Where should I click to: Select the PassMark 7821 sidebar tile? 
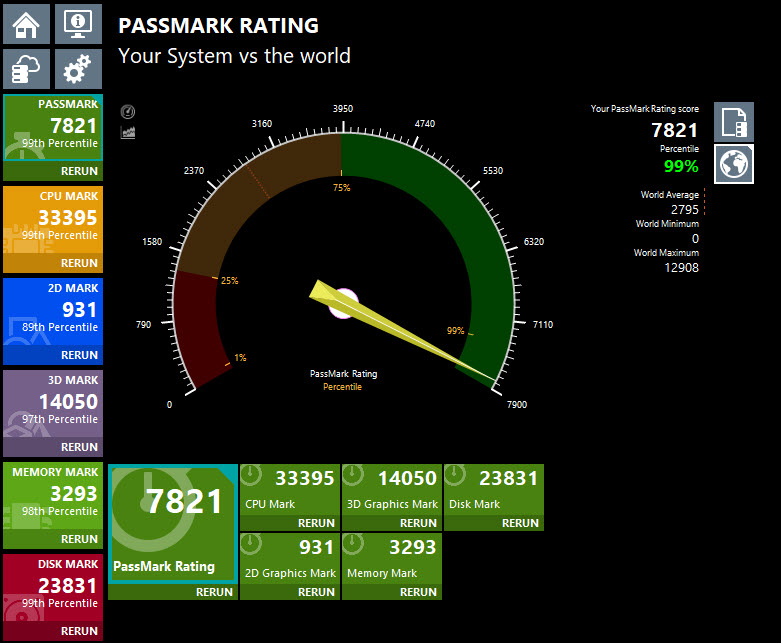point(53,128)
